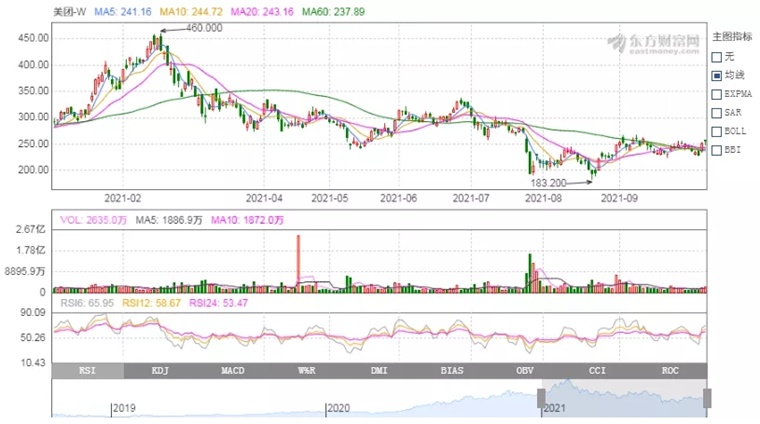The width and height of the screenshot is (760, 424).
Task: Click the 2020 marker on timeline overview
Action: tap(339, 408)
